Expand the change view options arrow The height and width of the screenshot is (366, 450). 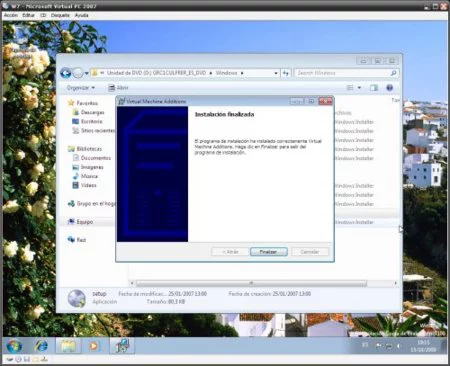[x=359, y=88]
